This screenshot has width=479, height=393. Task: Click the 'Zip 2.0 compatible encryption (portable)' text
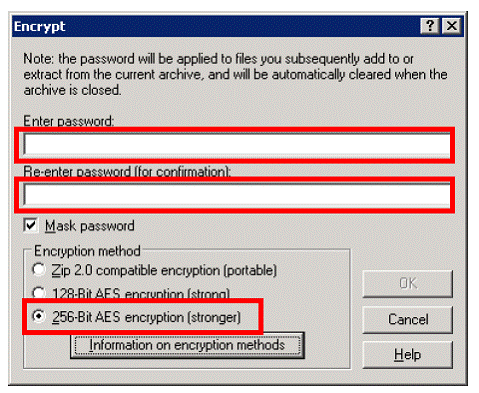(x=164, y=270)
